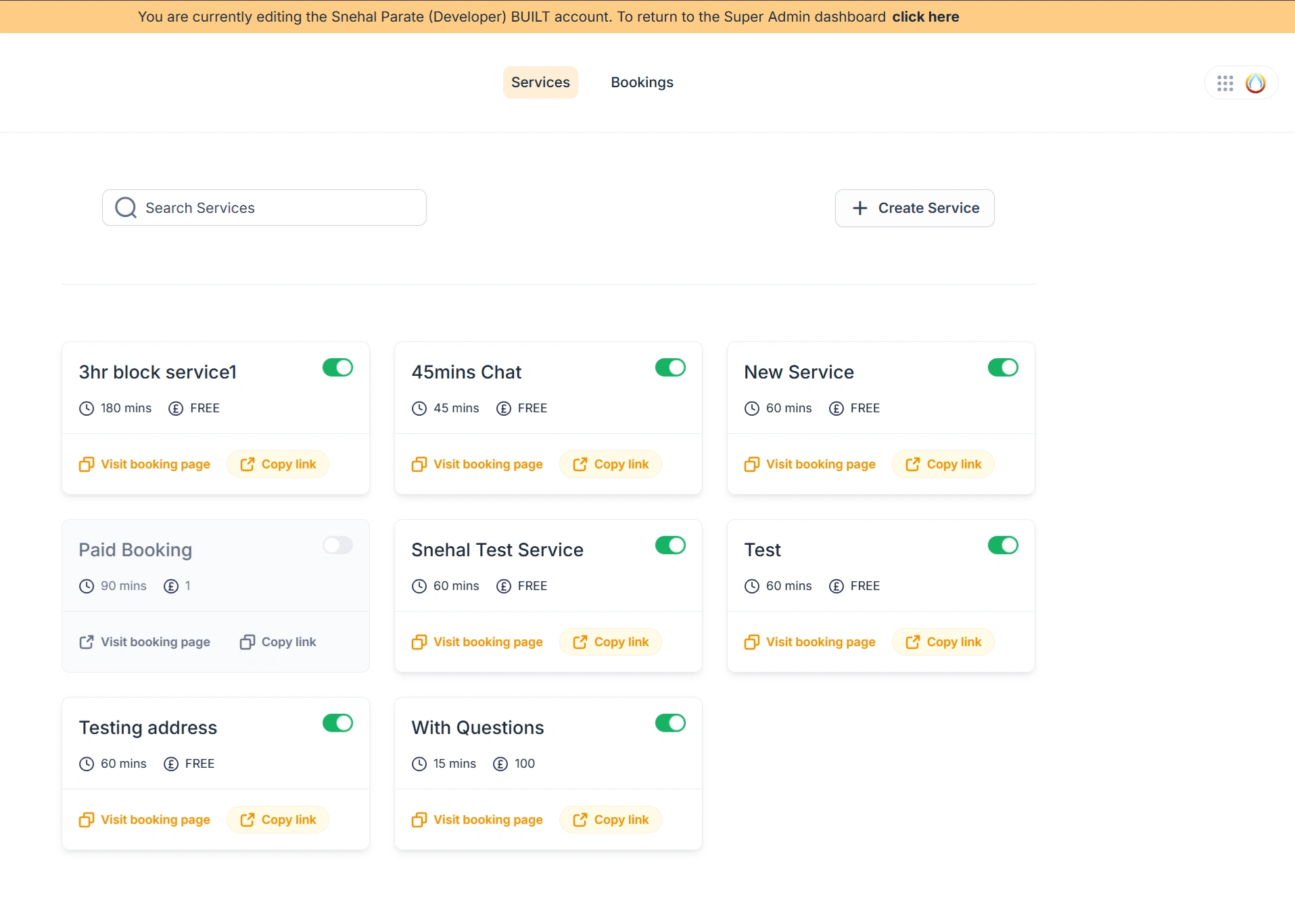Click the pound icon on With Questions card
1295x924 pixels.
[x=500, y=764]
